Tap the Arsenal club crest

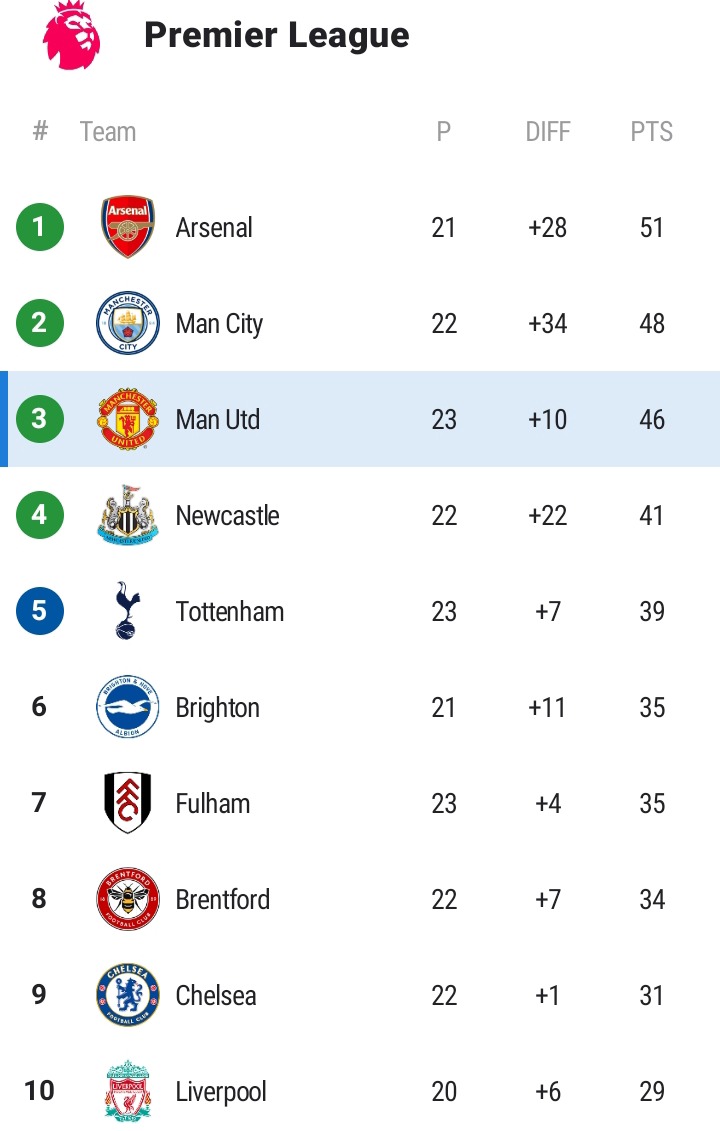128,227
